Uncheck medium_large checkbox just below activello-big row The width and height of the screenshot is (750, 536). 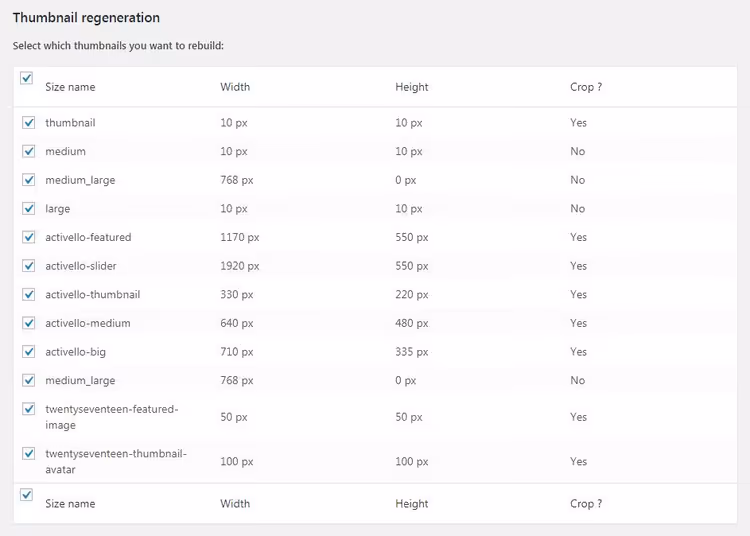(29, 381)
